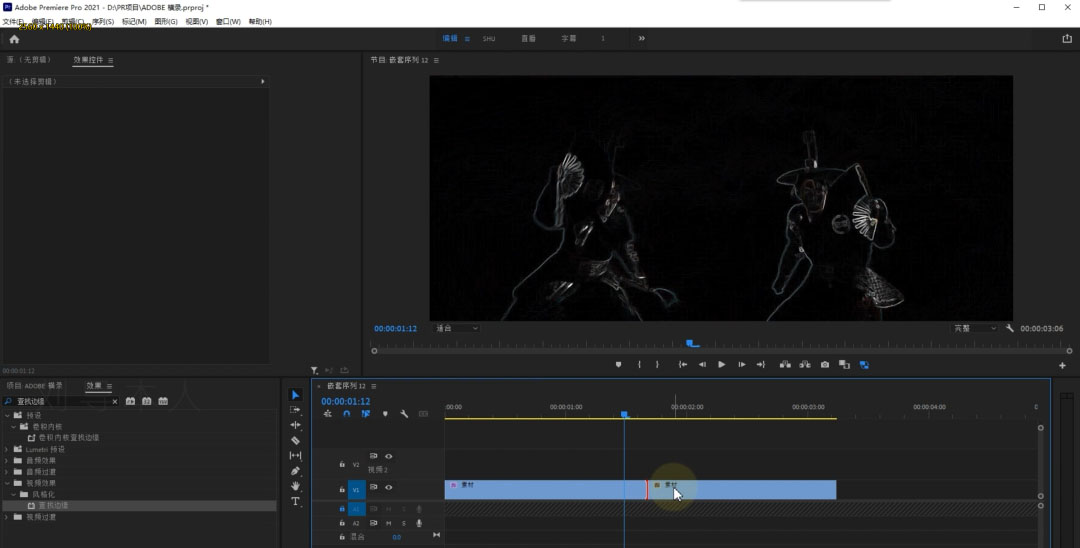The height and width of the screenshot is (548, 1080).
Task: Toggle lock on V1 track
Action: point(342,489)
